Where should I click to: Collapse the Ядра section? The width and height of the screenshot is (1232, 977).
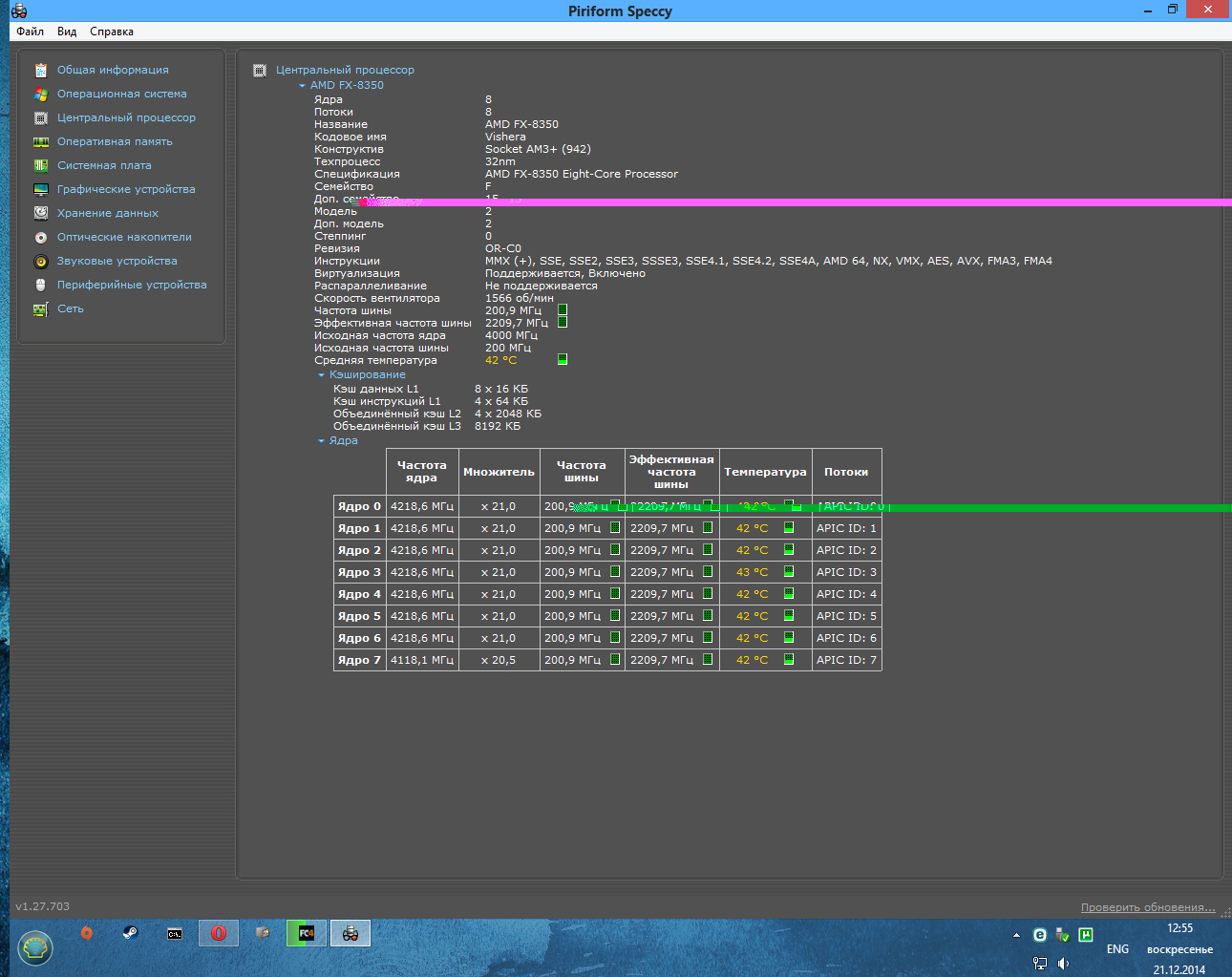(x=321, y=441)
